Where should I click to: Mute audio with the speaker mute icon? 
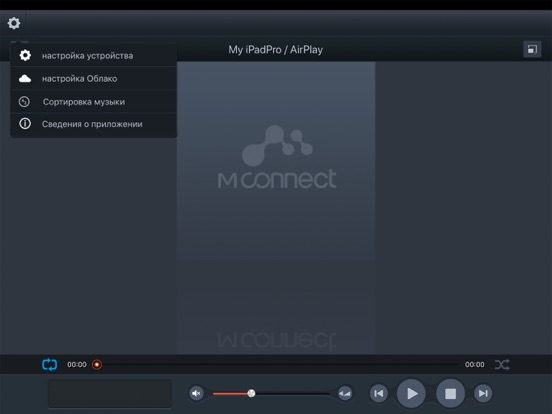click(x=196, y=393)
